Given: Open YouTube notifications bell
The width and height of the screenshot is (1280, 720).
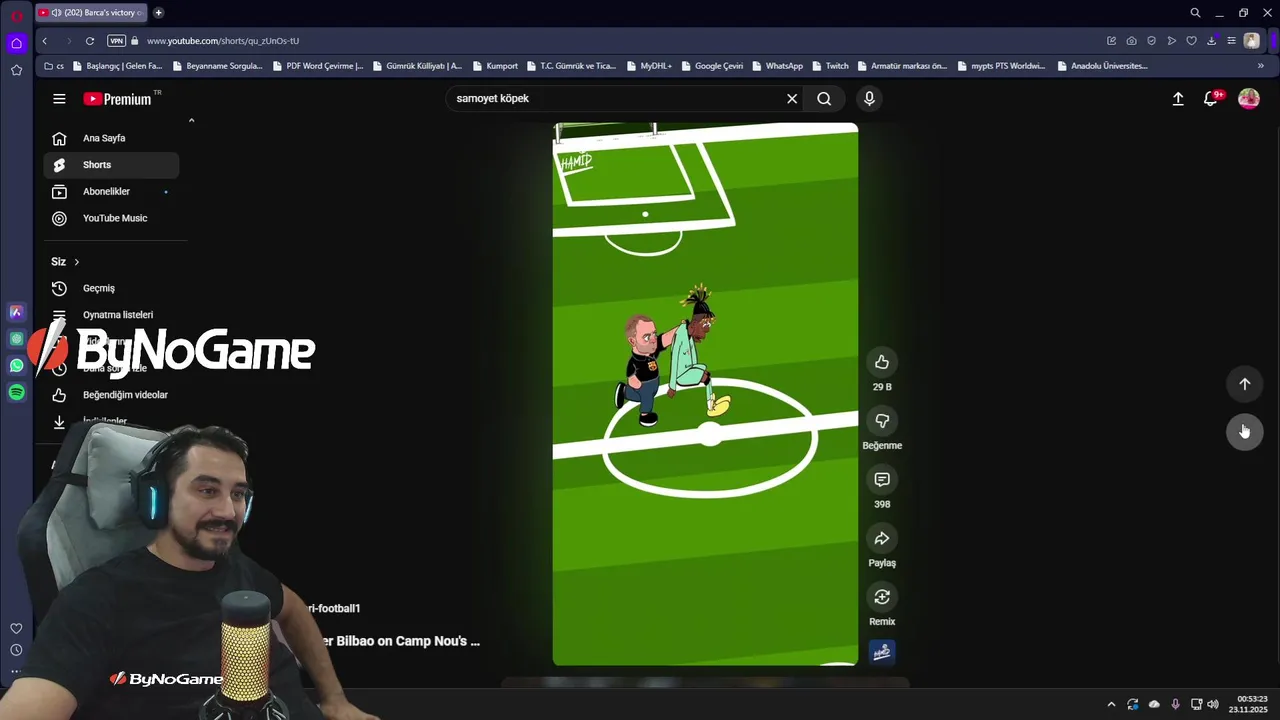Looking at the screenshot, I should (x=1210, y=98).
